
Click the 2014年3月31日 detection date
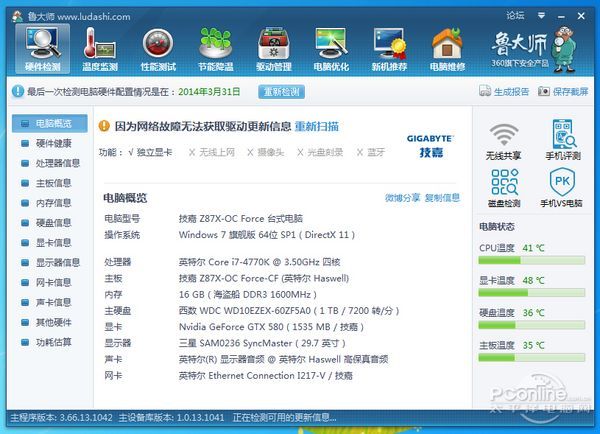pos(209,92)
